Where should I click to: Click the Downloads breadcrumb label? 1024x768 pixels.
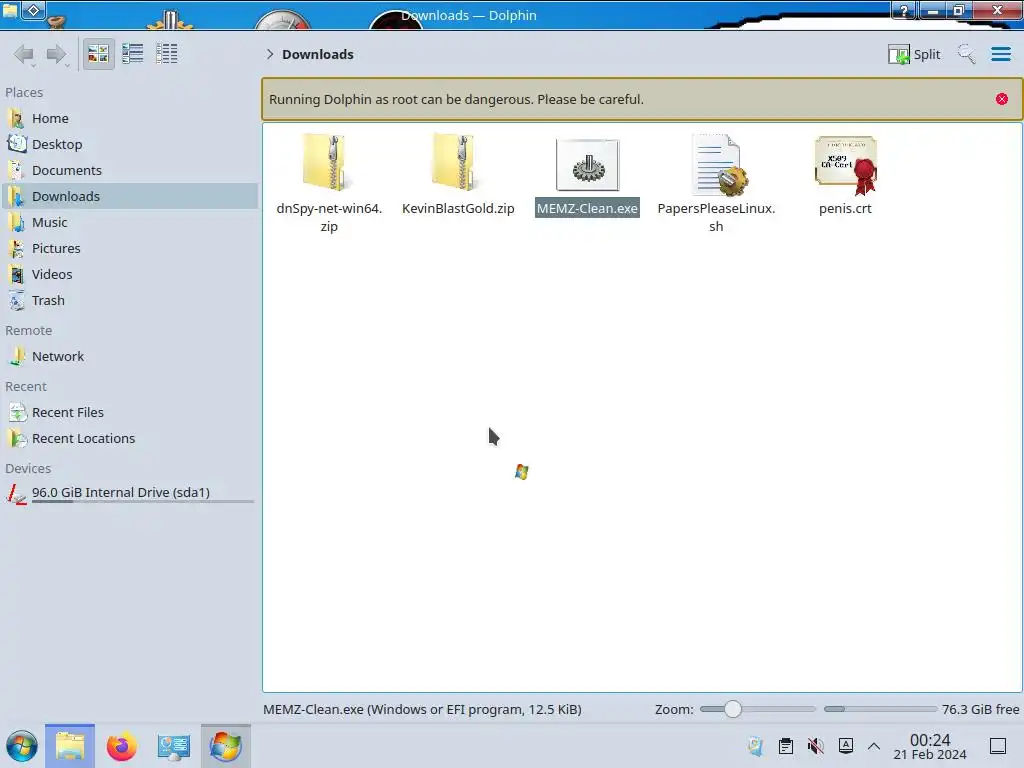tap(317, 54)
